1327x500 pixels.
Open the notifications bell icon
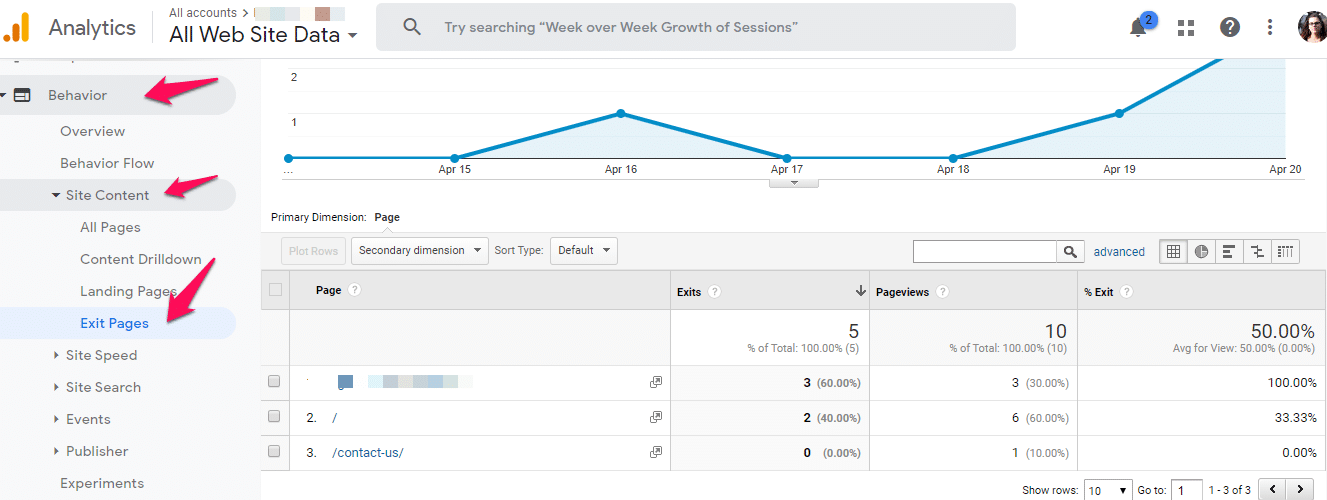[x=1138, y=28]
